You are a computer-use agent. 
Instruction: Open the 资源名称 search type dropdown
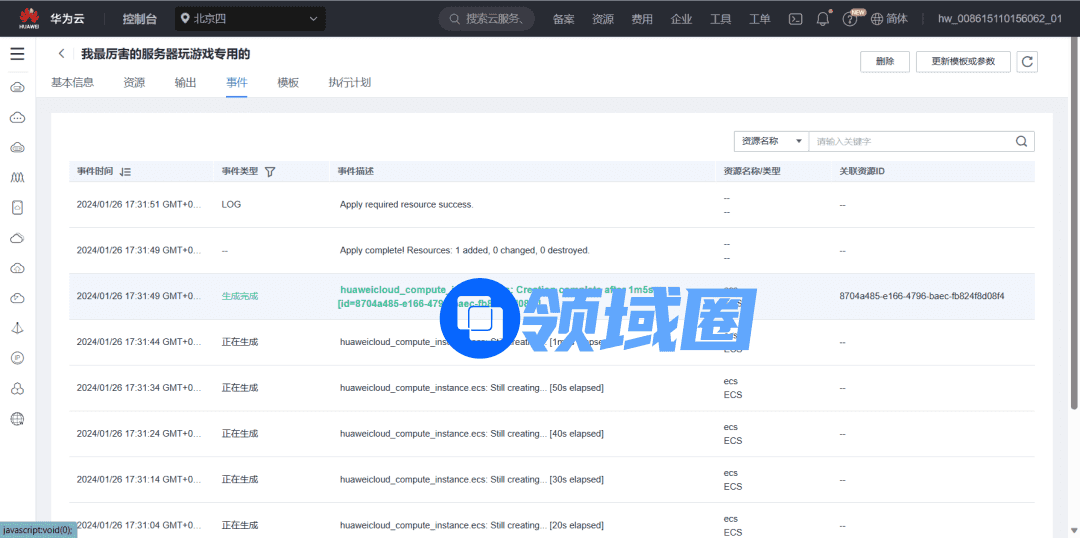point(770,142)
